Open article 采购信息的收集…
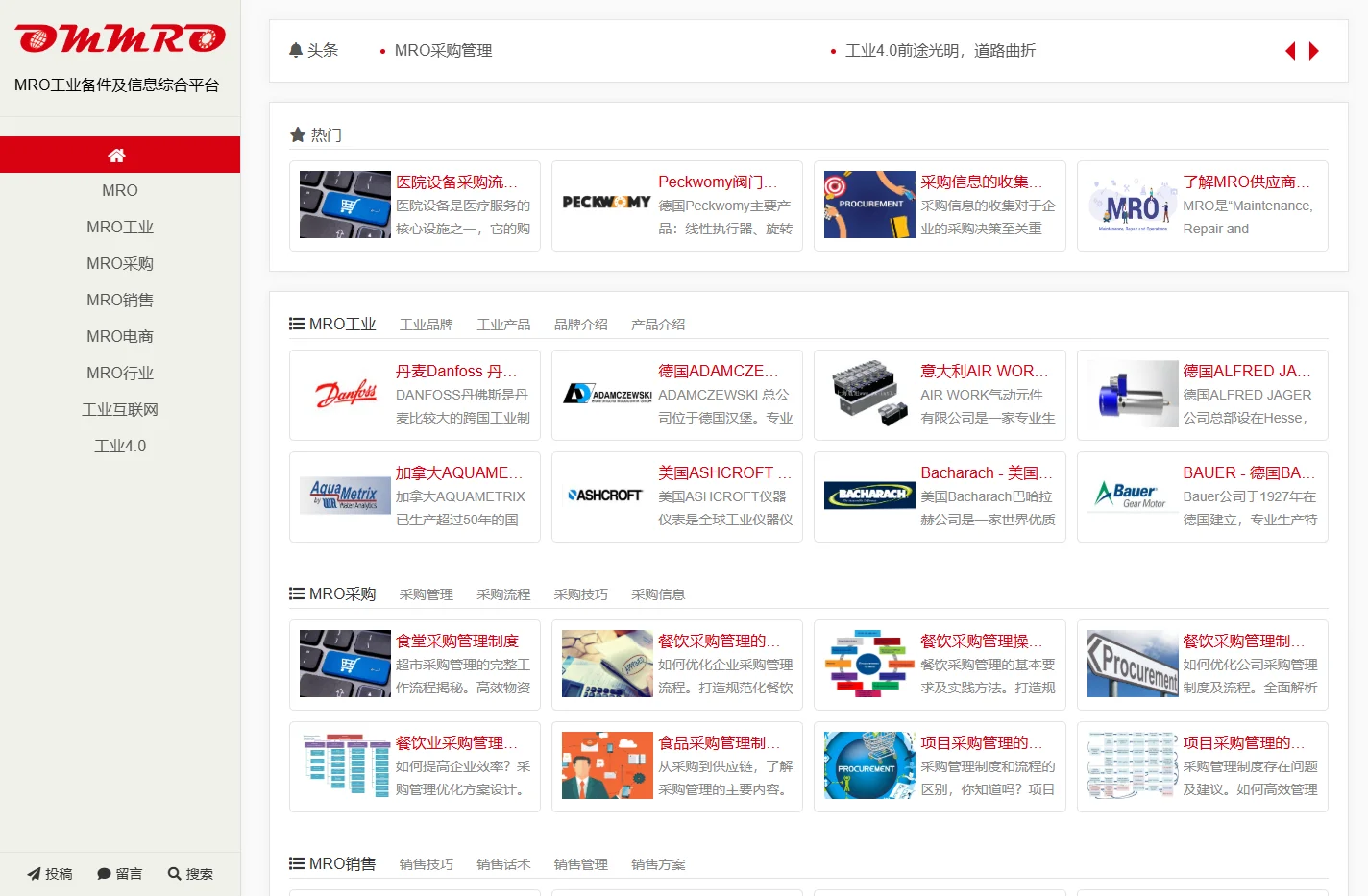The image size is (1368, 896). (x=982, y=182)
